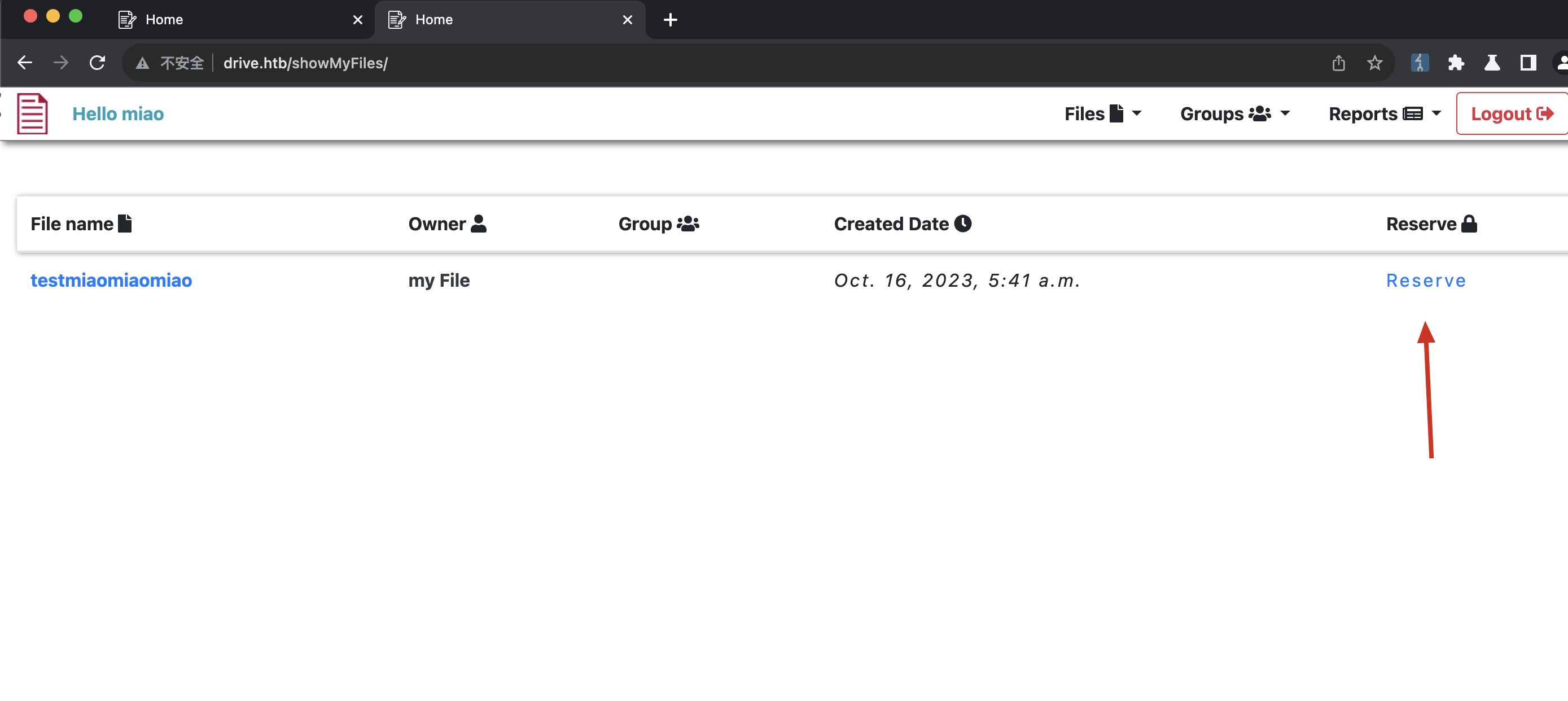The image size is (1568, 701).
Task: Click the flask labs icon
Action: point(1491,63)
